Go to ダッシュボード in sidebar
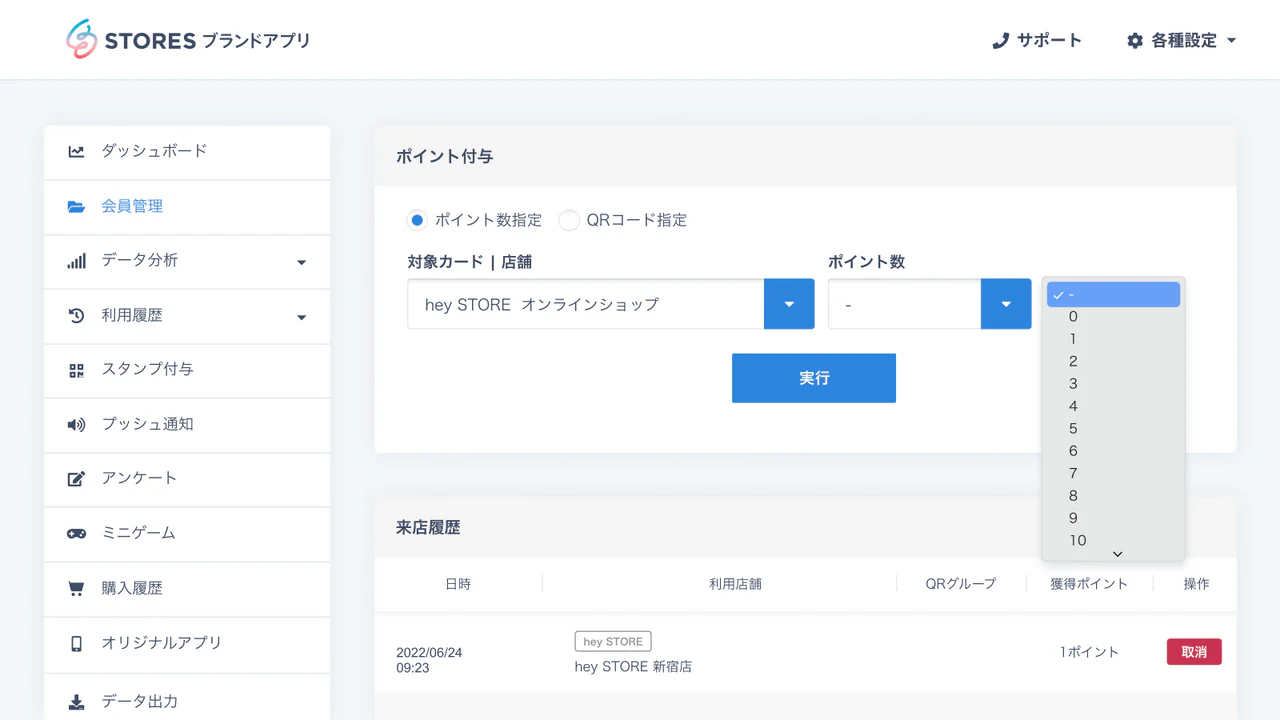1280x720 pixels. click(187, 152)
